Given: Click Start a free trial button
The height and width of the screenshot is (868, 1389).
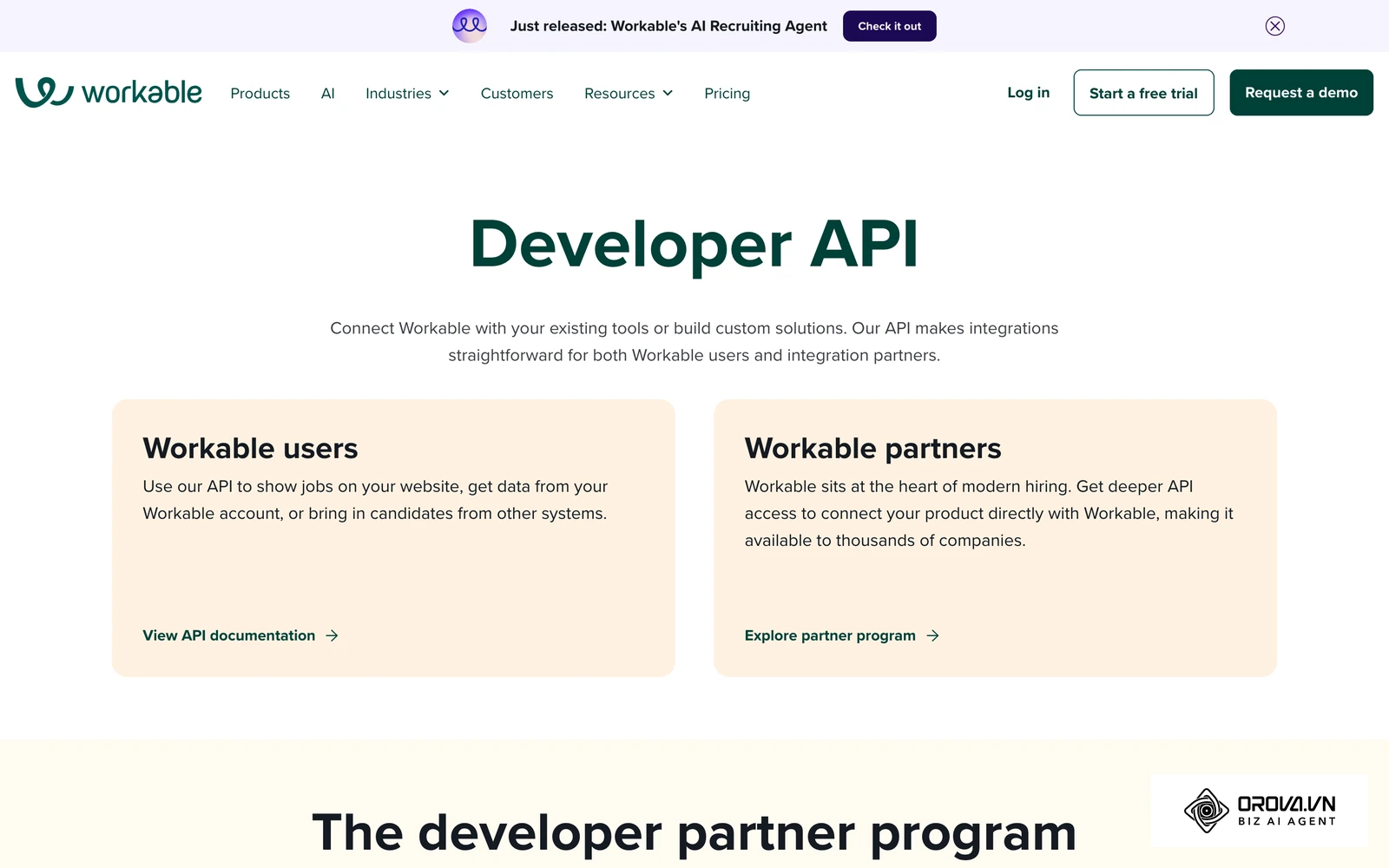Looking at the screenshot, I should [x=1143, y=93].
